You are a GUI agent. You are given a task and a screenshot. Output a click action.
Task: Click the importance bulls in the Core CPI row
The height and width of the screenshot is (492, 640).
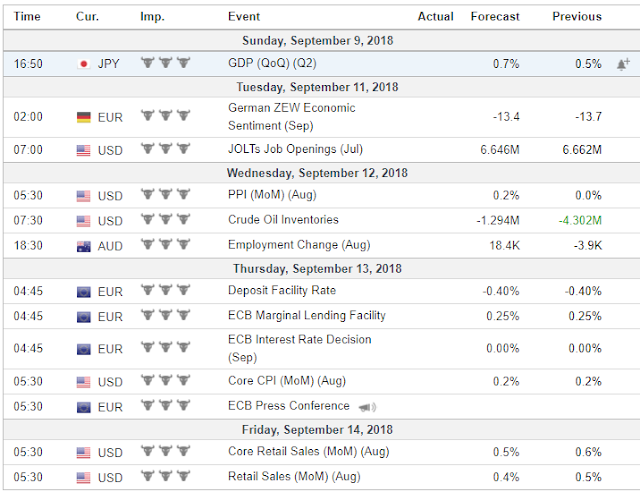[x=164, y=382]
